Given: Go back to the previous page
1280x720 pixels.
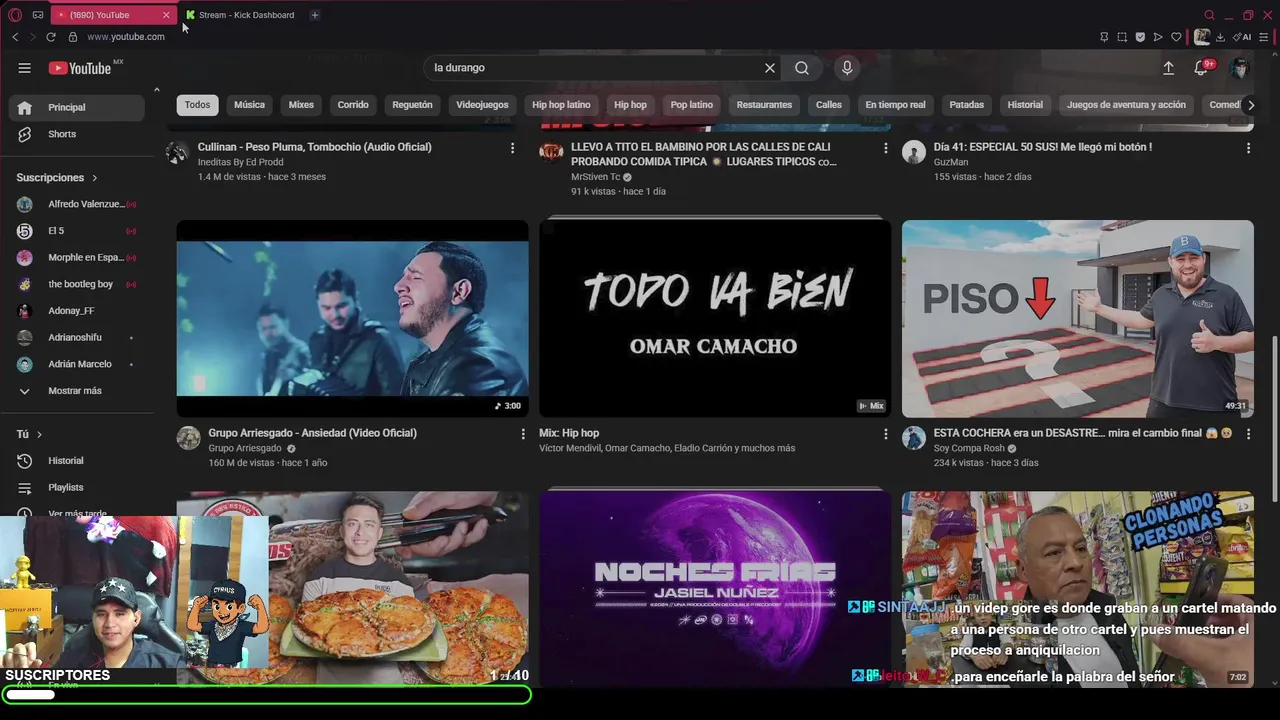Looking at the screenshot, I should [15, 37].
